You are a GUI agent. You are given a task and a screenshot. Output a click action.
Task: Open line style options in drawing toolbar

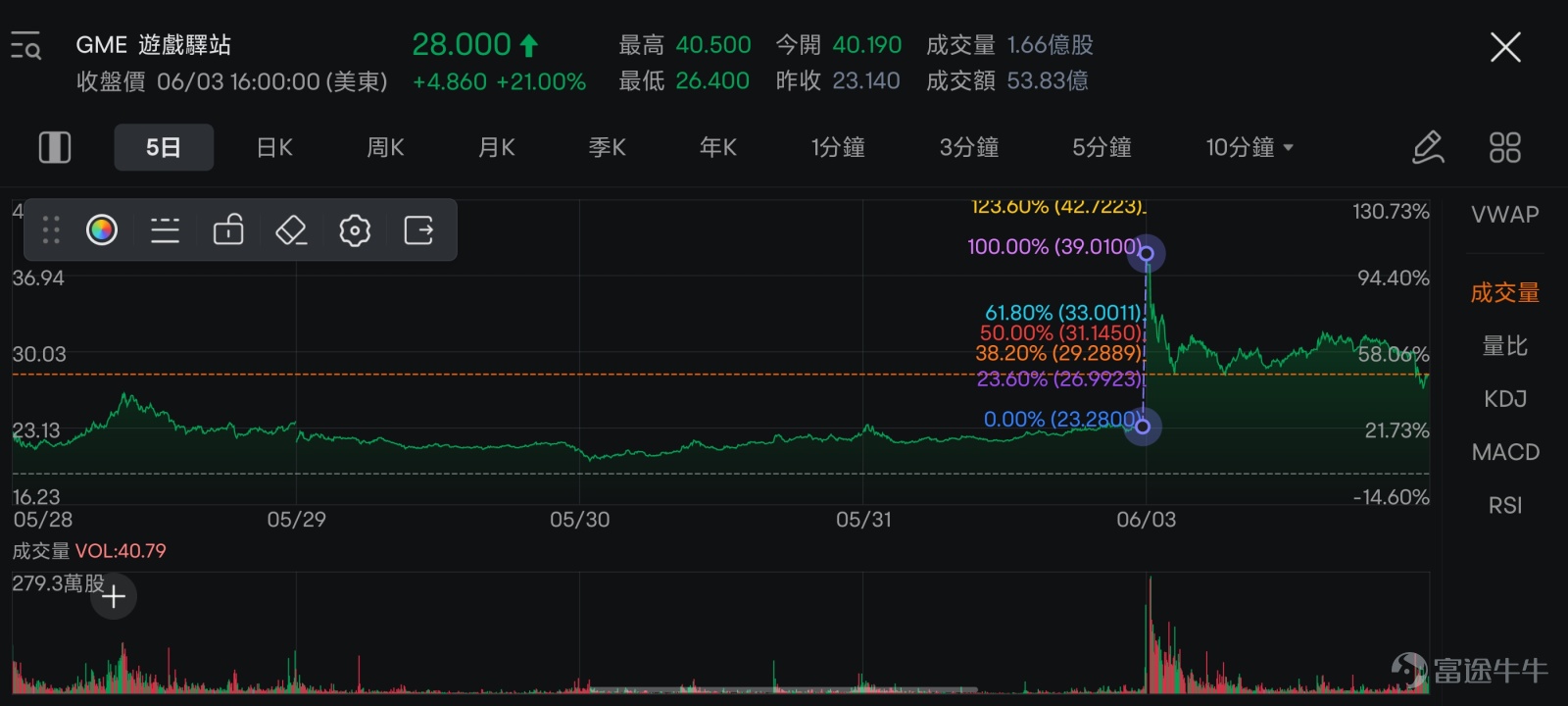click(165, 230)
